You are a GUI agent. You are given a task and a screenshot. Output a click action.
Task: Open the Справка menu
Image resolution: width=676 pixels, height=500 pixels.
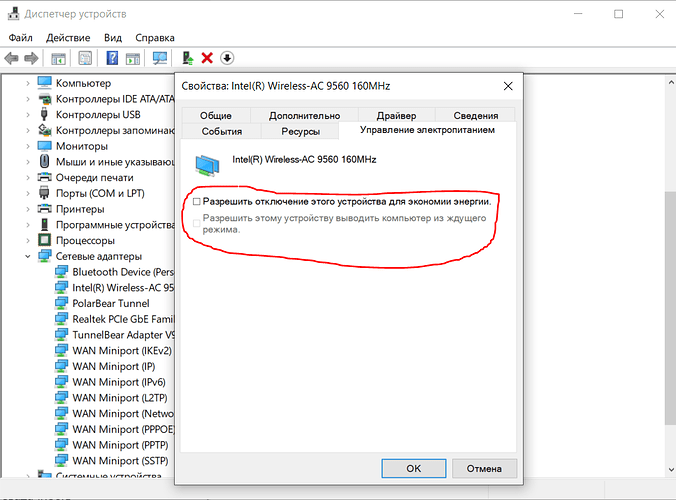coord(155,38)
